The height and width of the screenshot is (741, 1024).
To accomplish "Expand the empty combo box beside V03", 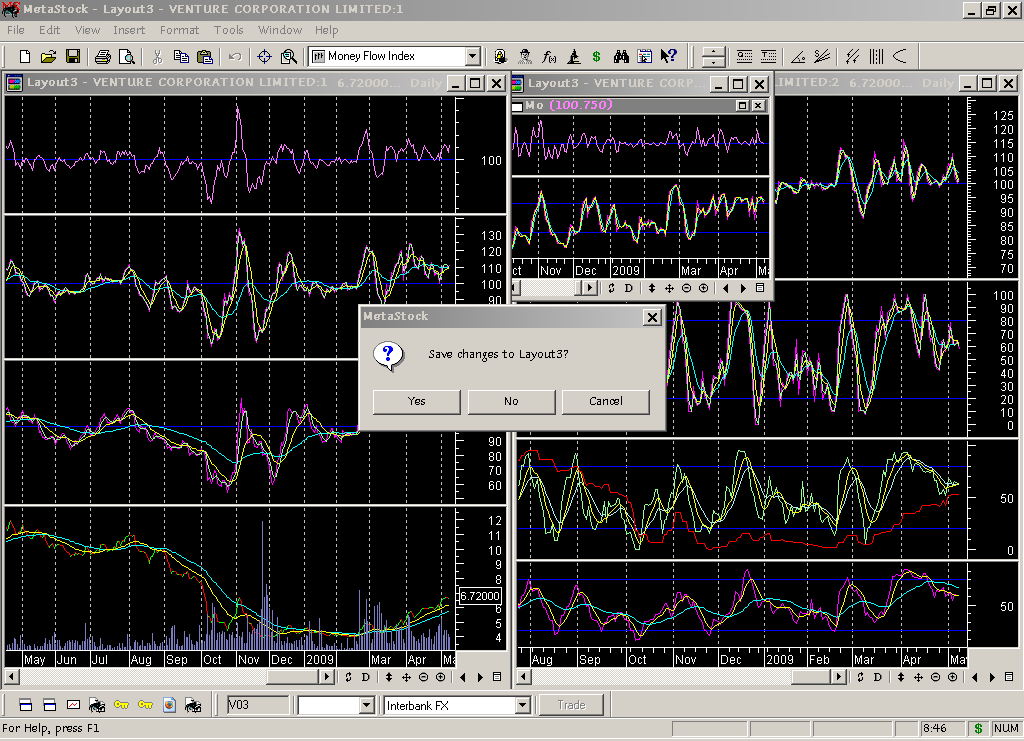I will [366, 705].
